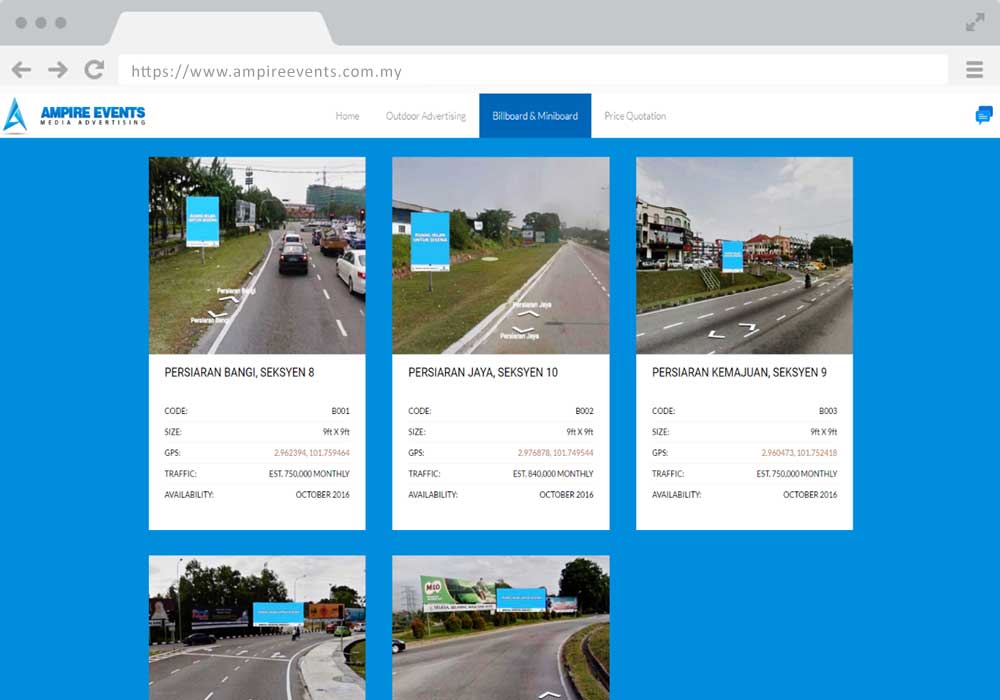Image resolution: width=1000 pixels, height=700 pixels.
Task: Click the address bar URL field
Action: click(533, 70)
